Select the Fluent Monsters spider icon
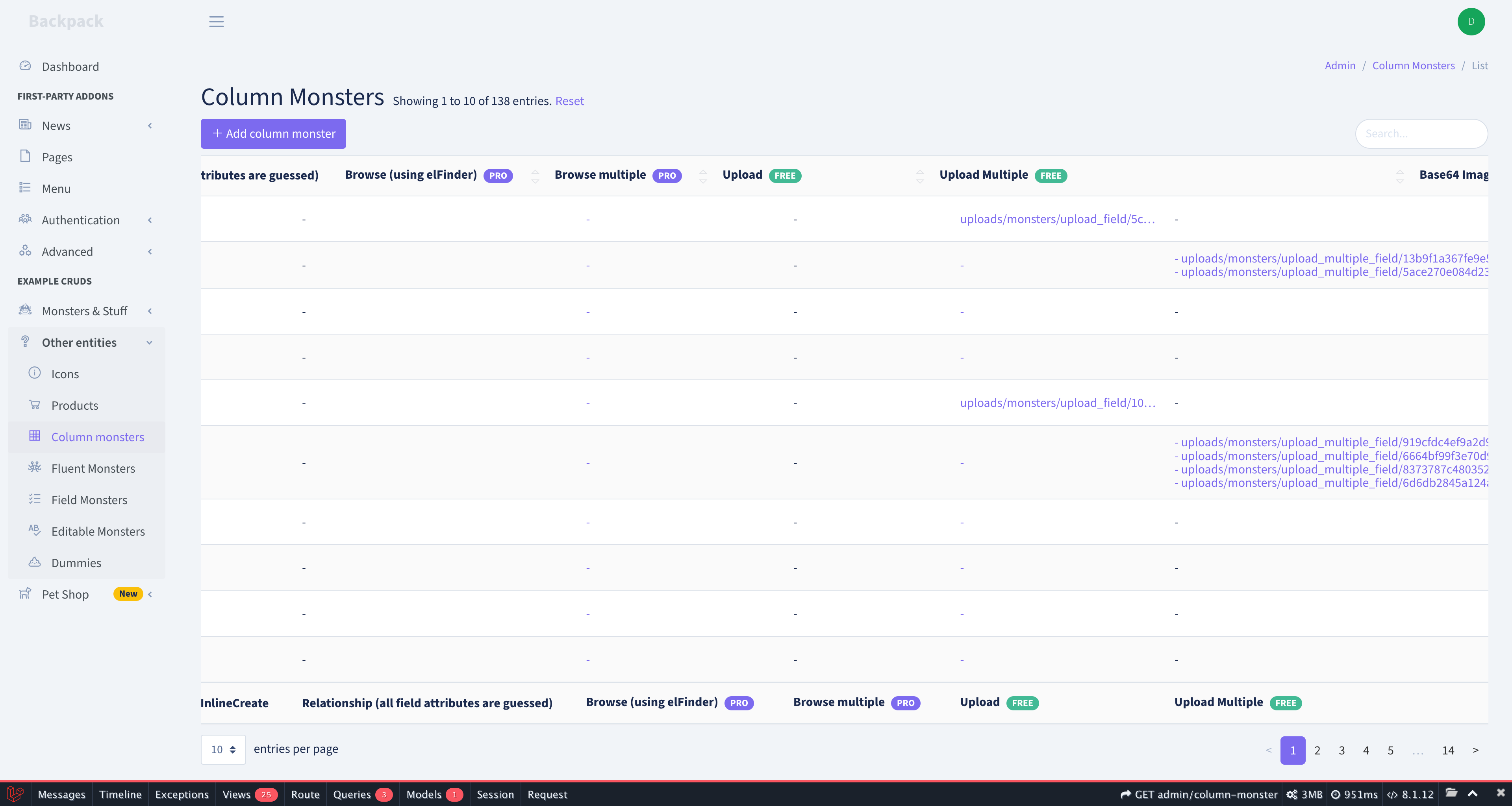Image resolution: width=1512 pixels, height=806 pixels. [35, 468]
